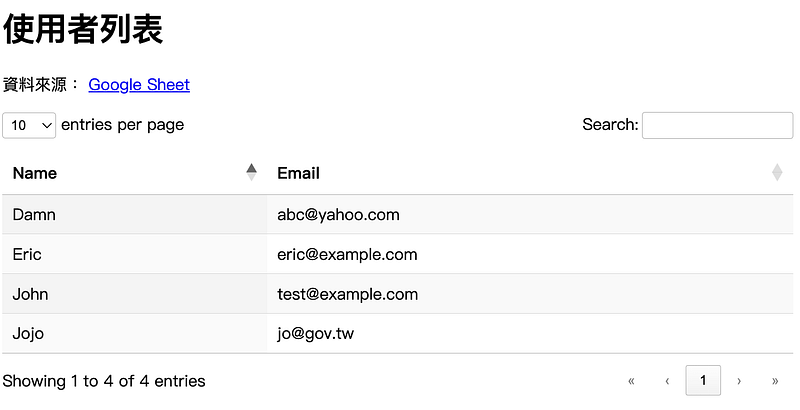Go to previous page chevron

pyautogui.click(x=667, y=381)
